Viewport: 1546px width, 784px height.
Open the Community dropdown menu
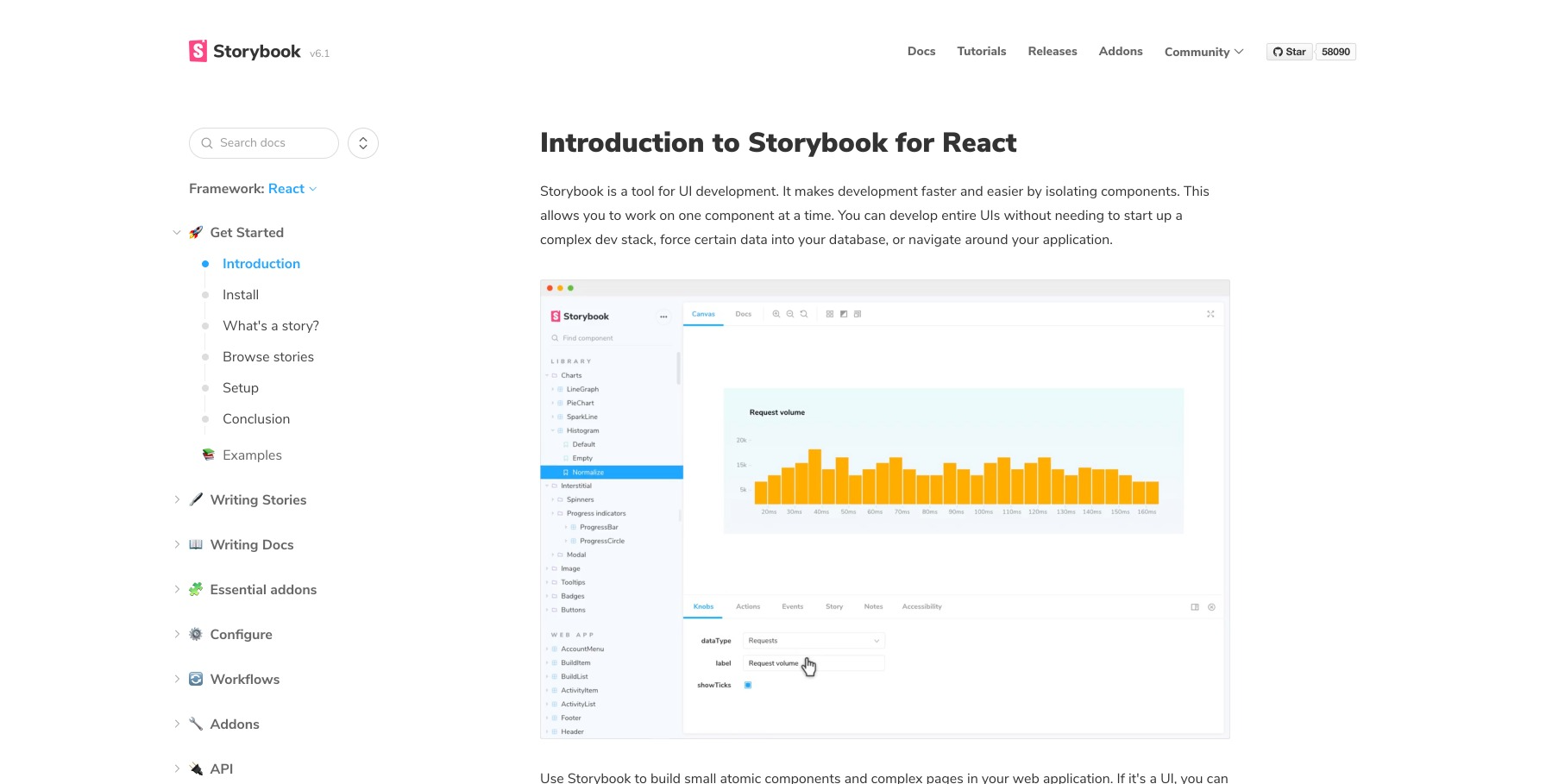point(1203,52)
